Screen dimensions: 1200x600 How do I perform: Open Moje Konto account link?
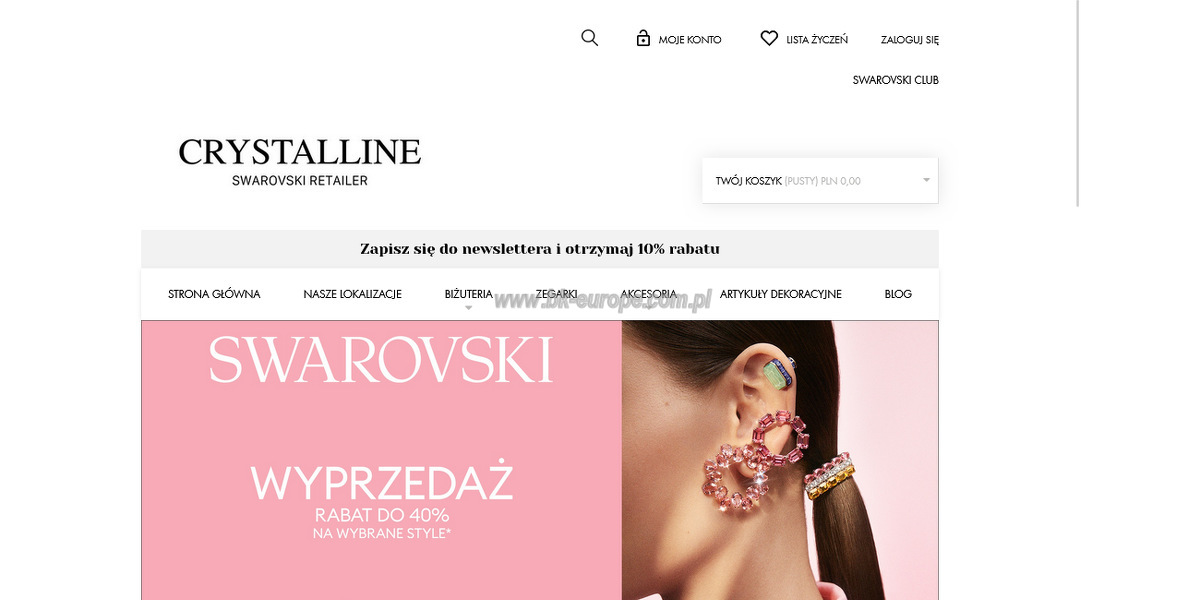pyautogui.click(x=690, y=40)
